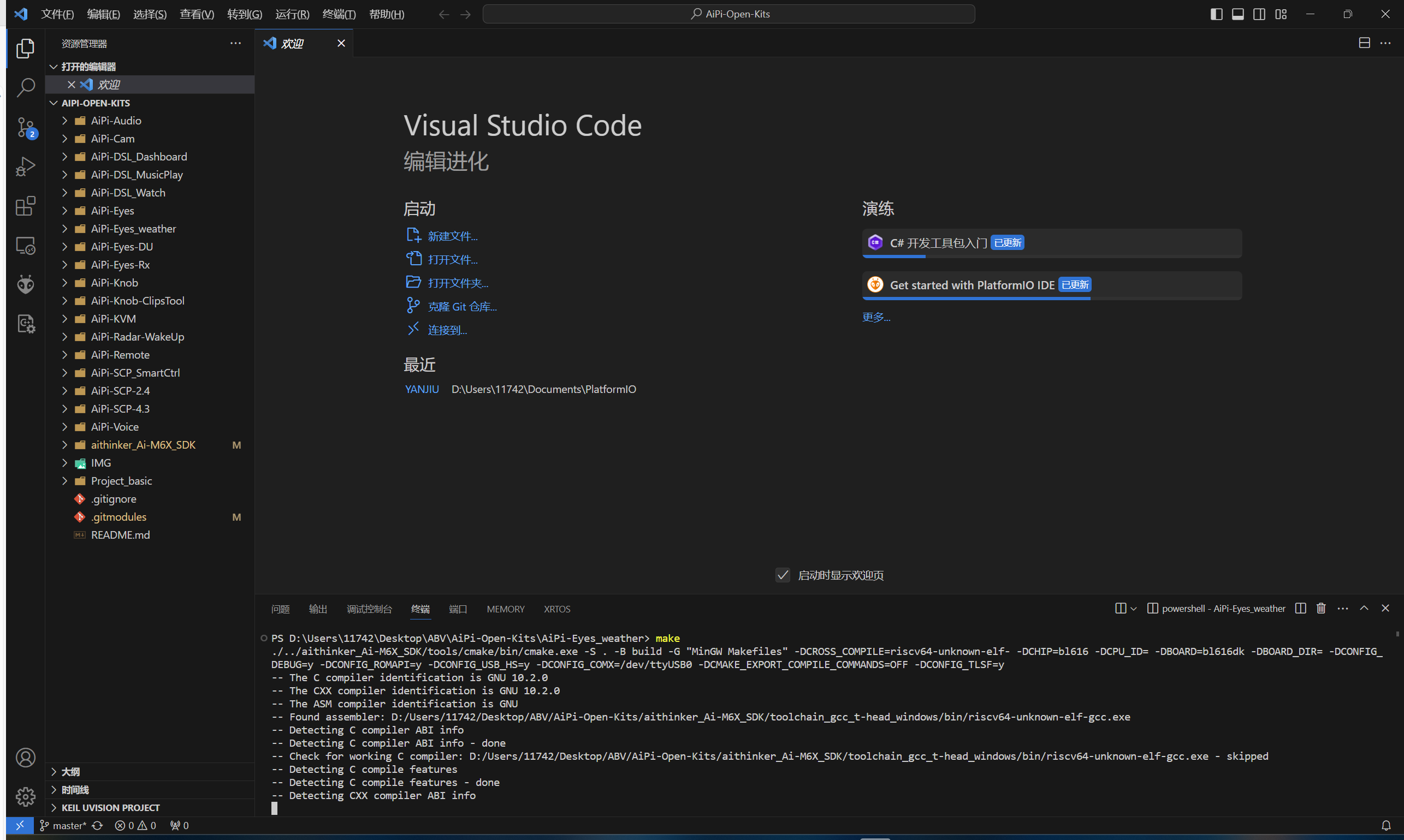Viewport: 1404px width, 840px height.
Task: Open the 终端(T) menu
Action: [339, 14]
